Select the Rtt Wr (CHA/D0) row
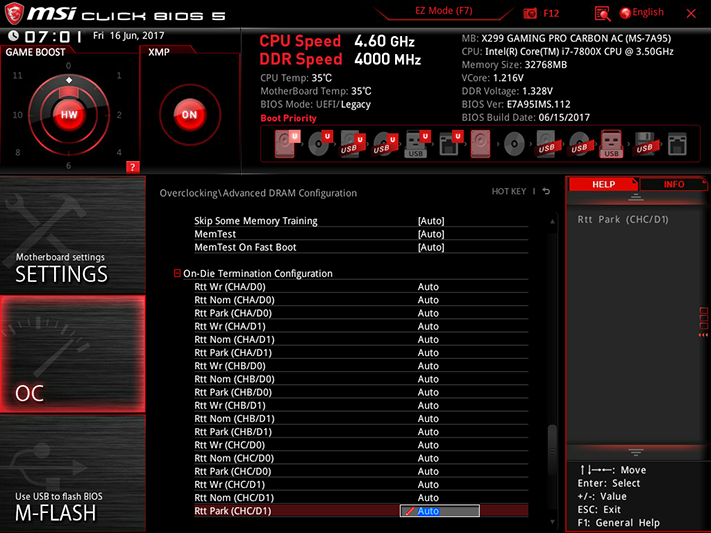 tap(361, 287)
